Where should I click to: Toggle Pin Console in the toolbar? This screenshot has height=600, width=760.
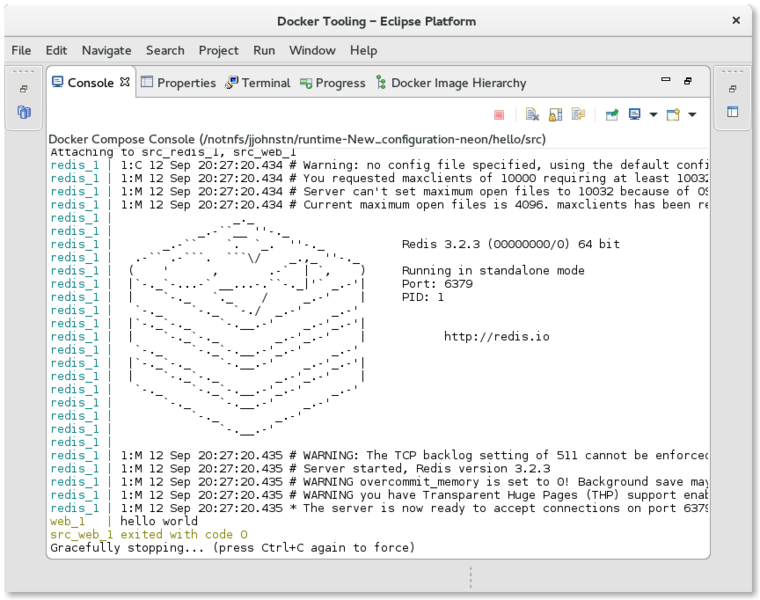click(612, 114)
